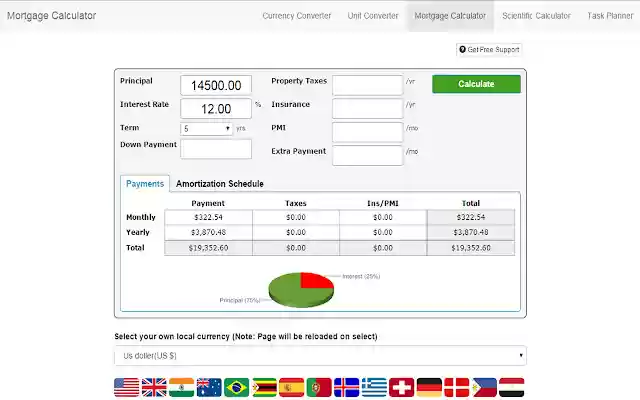640x400 pixels.
Task: Switch to the Amortization Schedule tab
Action: 220,184
